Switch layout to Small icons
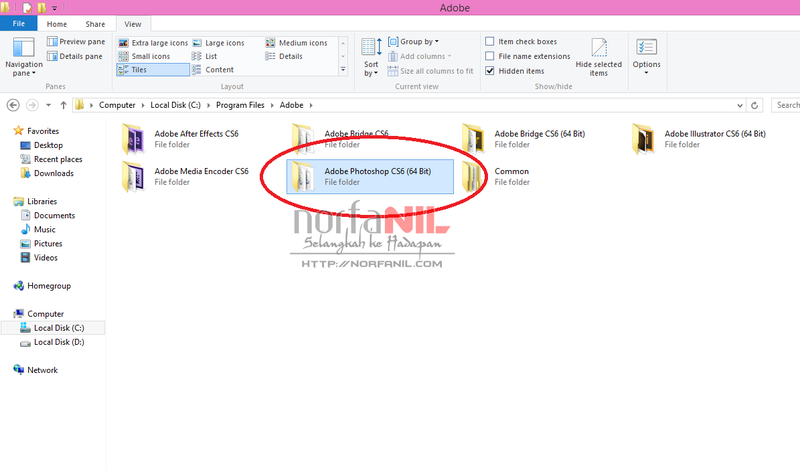 pos(144,56)
